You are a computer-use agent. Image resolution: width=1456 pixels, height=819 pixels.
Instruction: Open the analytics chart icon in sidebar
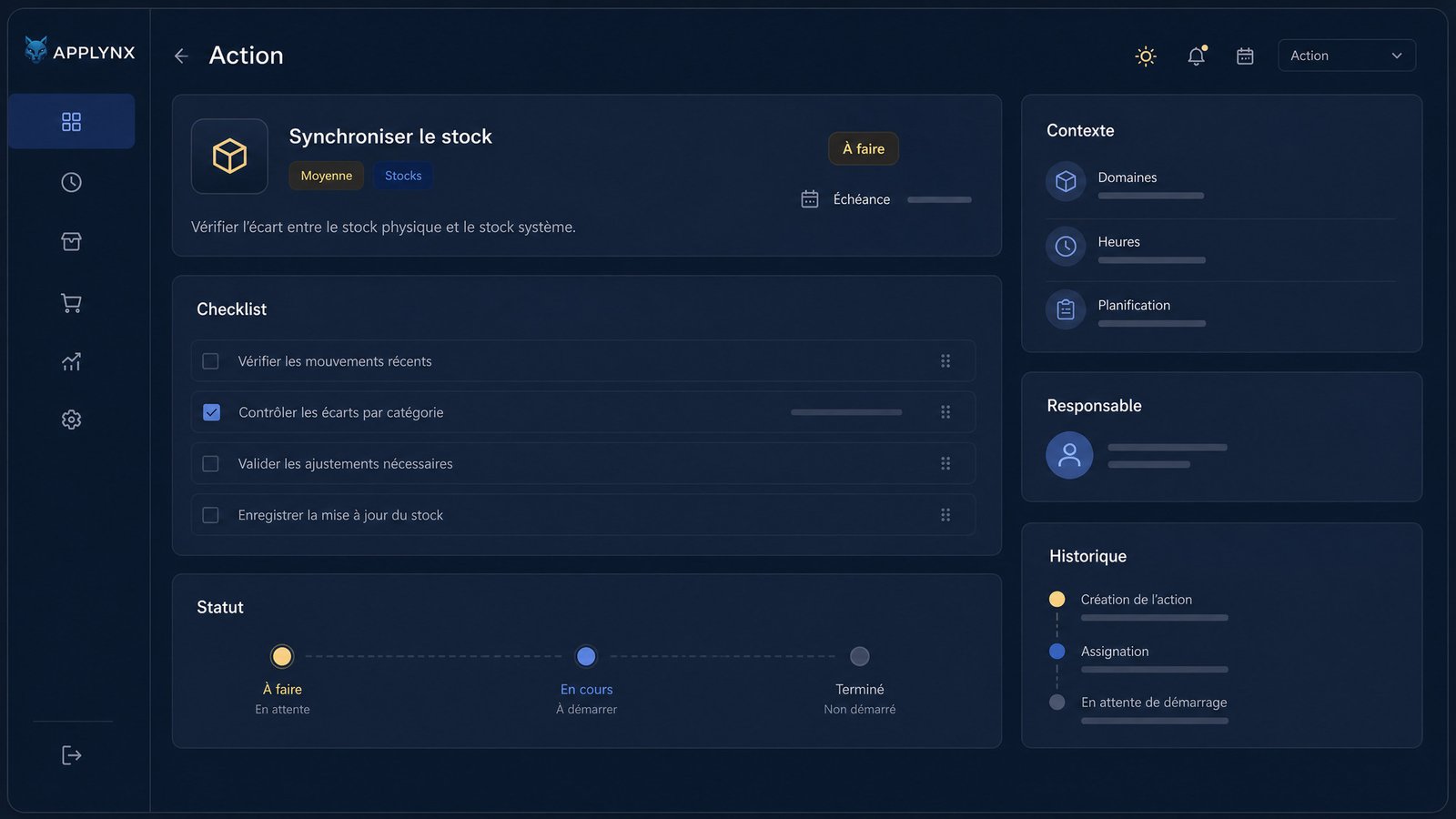tap(71, 361)
